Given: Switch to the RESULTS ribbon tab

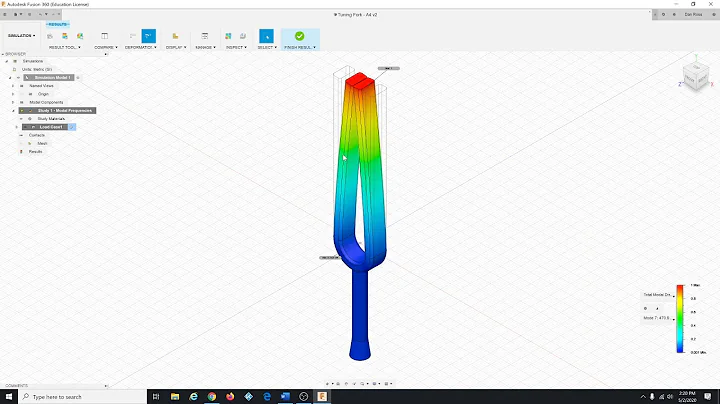Looking at the screenshot, I should [57, 24].
